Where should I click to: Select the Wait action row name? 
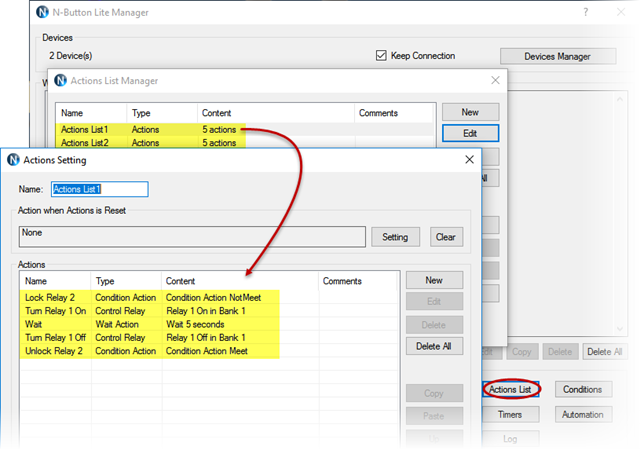[x=33, y=324]
